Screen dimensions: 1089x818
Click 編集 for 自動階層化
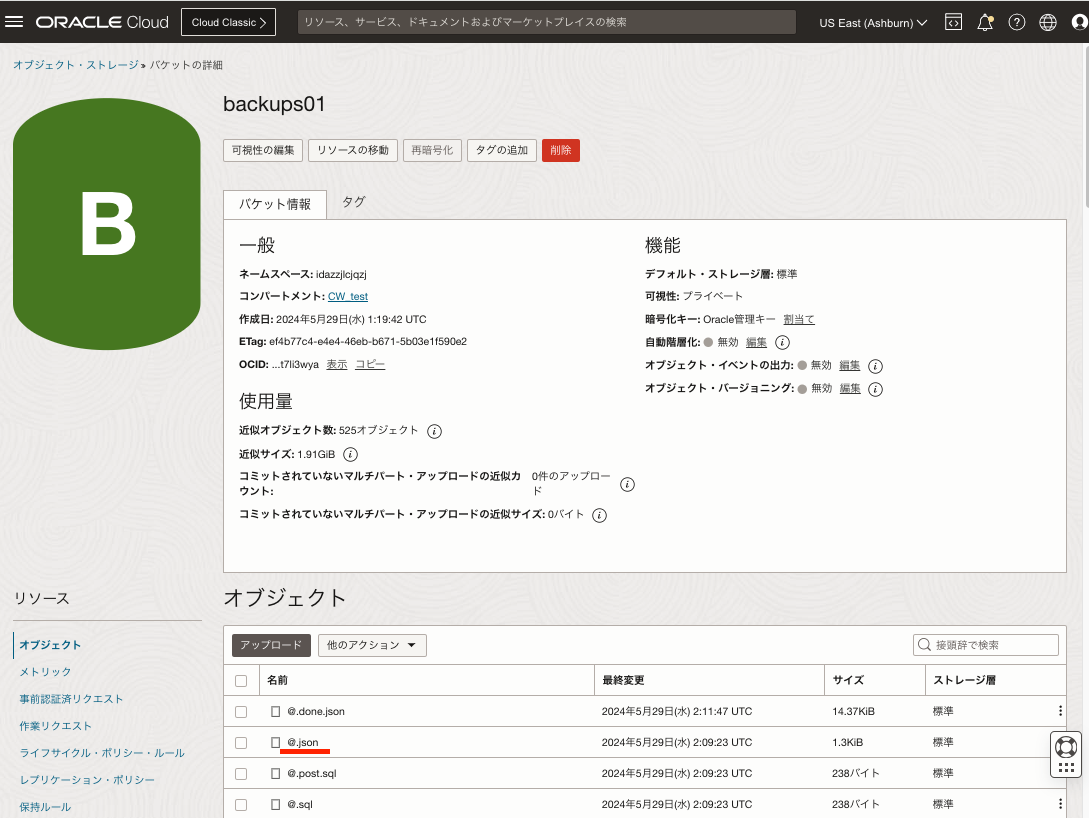(x=756, y=342)
